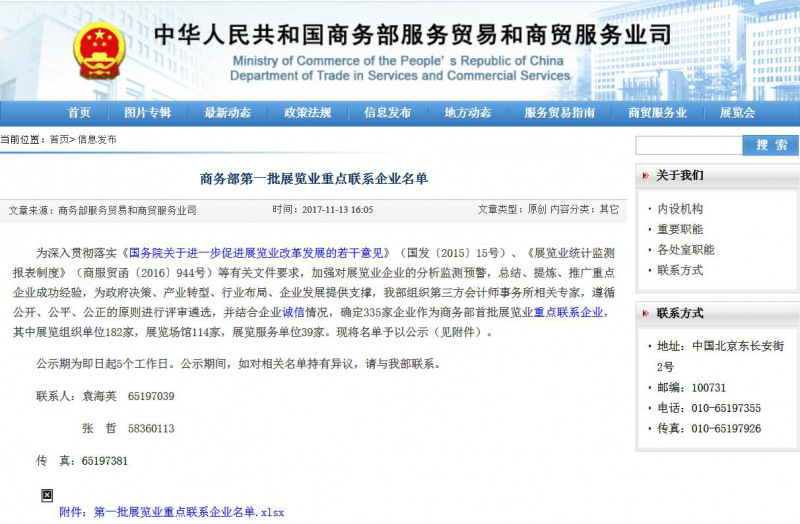
Task: Click 信息发布 in the breadcrumb trail
Action: [97, 140]
